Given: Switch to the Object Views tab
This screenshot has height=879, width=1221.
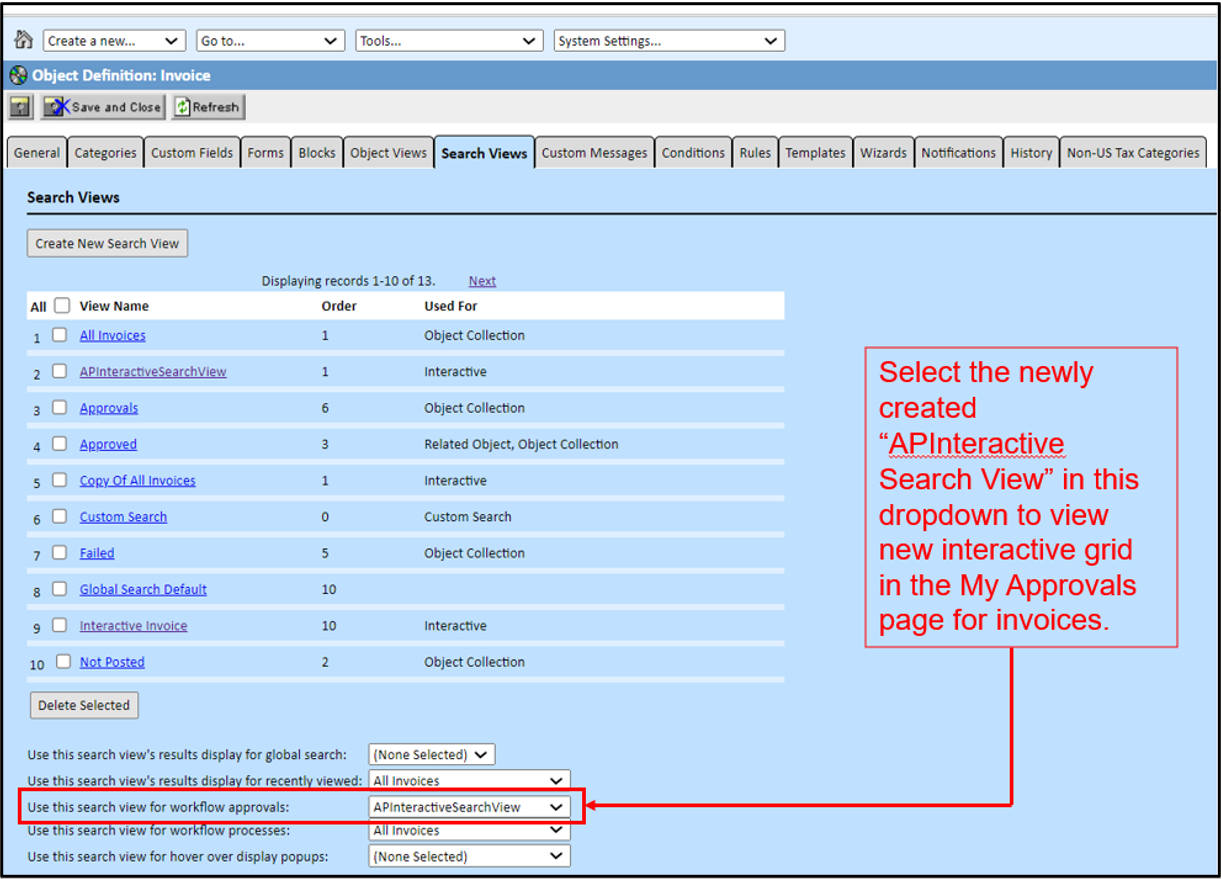Looking at the screenshot, I should [388, 153].
